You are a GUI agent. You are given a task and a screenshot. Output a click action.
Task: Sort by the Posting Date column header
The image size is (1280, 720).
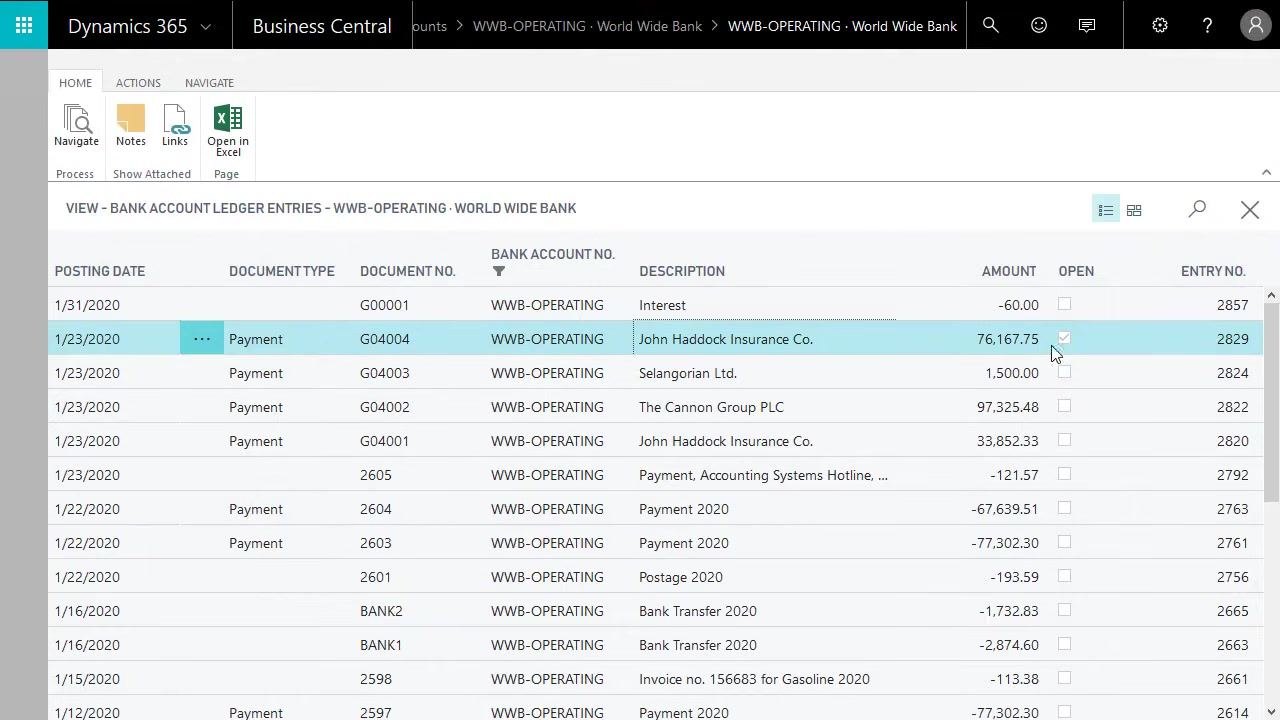point(100,271)
